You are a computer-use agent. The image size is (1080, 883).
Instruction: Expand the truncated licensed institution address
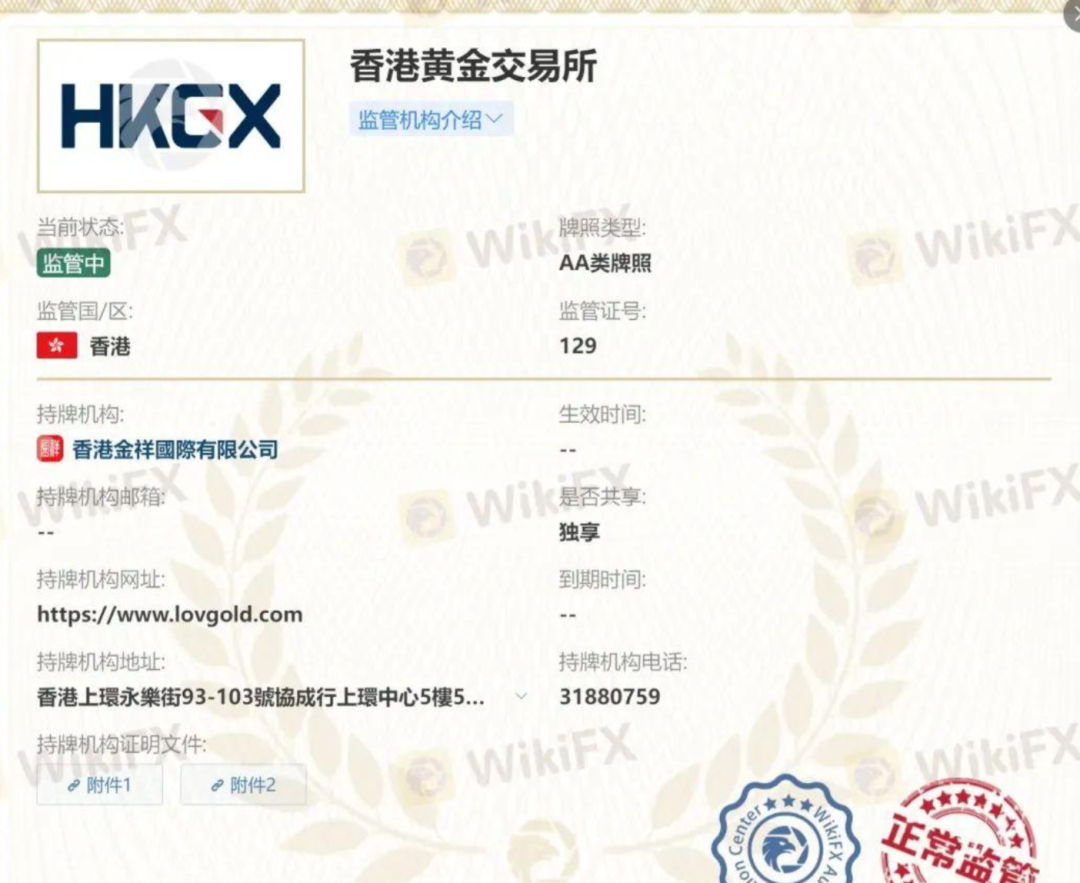(x=521, y=696)
